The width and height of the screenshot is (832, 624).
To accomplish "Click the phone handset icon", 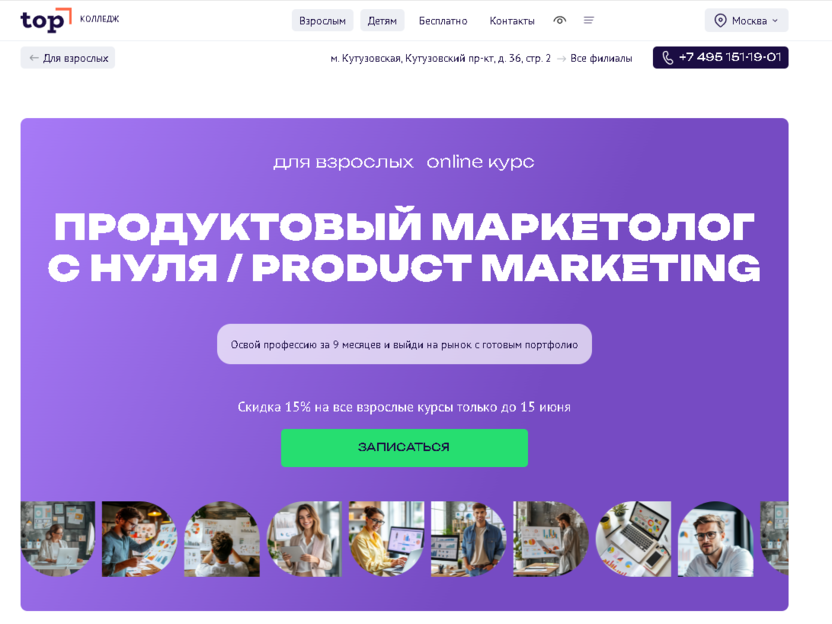I will point(668,58).
